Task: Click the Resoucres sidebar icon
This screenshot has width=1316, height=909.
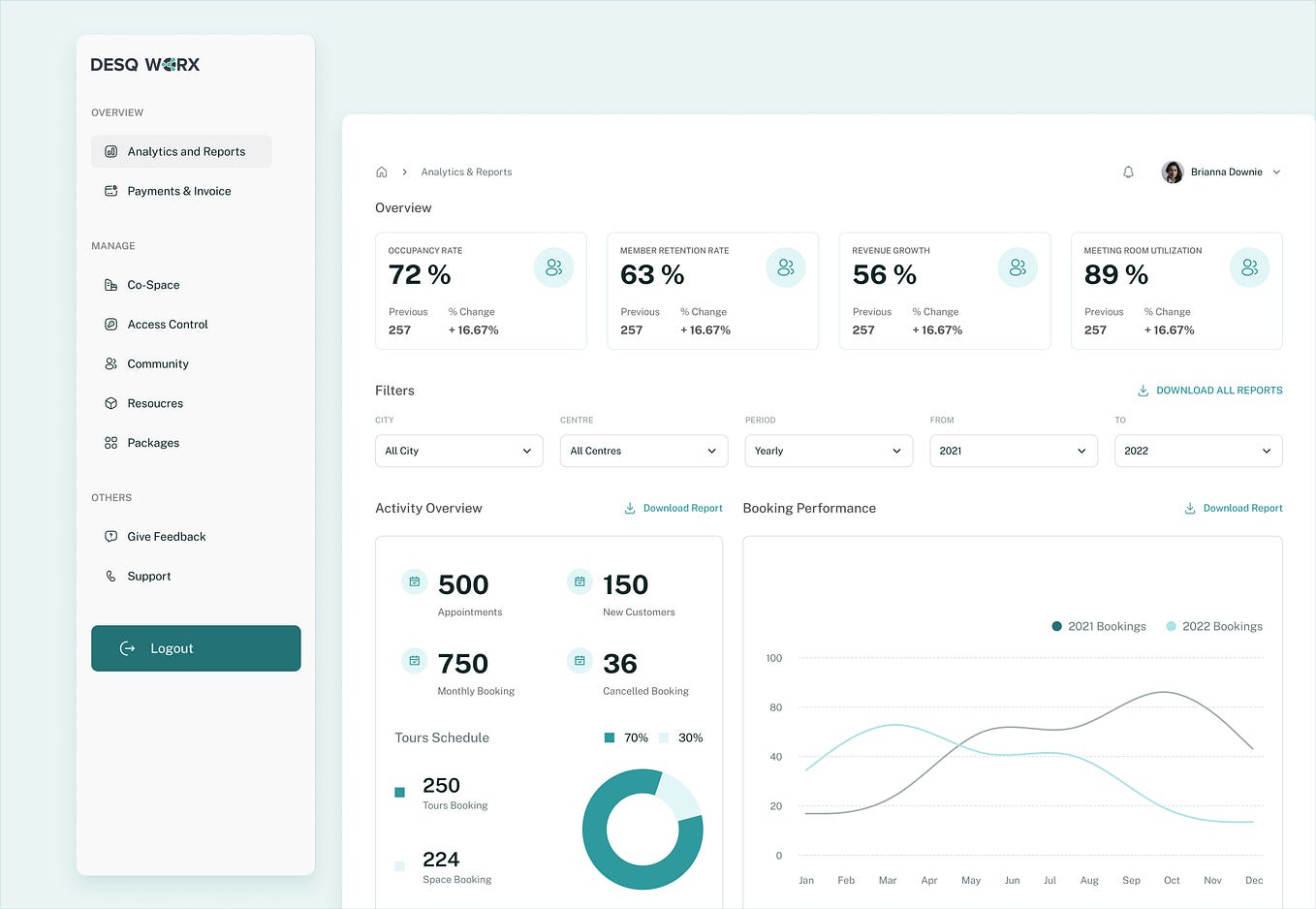Action: pyautogui.click(x=110, y=403)
